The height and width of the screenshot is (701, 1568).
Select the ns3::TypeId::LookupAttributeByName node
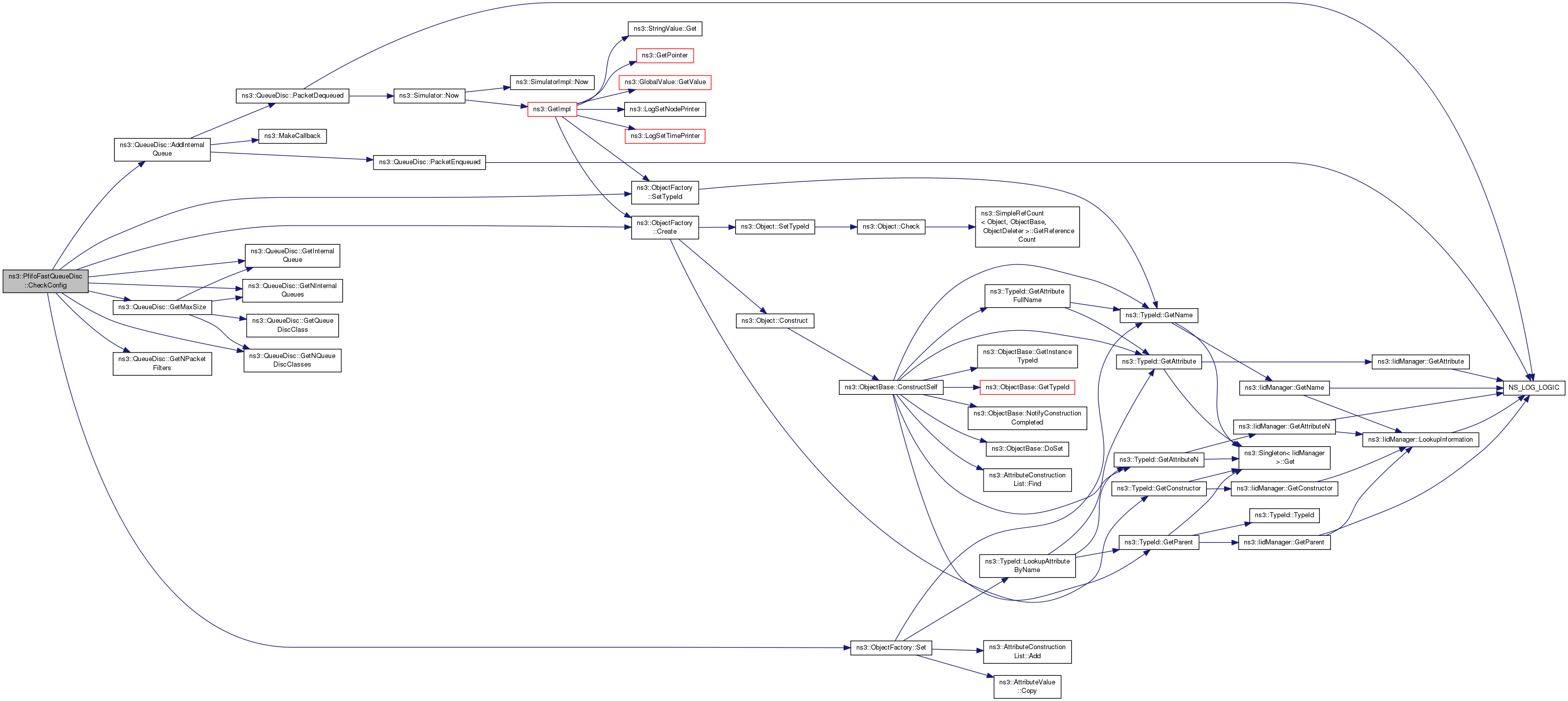(x=1027, y=566)
